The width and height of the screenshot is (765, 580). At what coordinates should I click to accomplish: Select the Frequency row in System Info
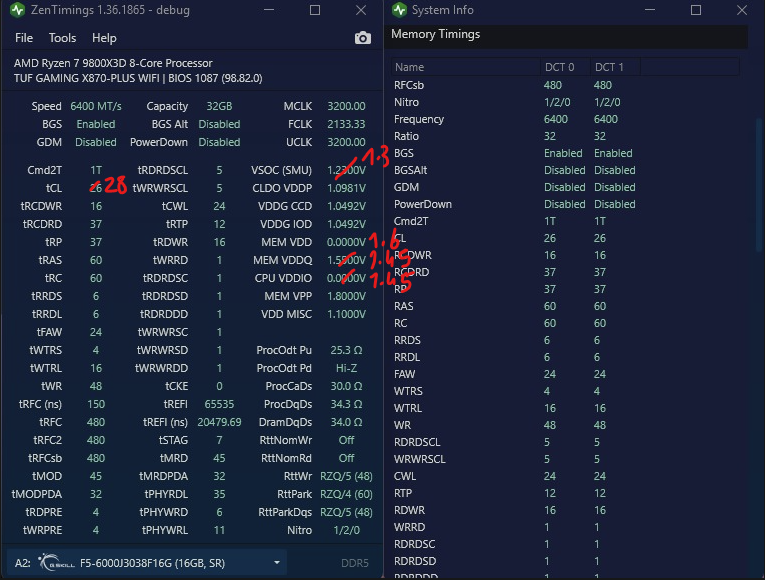(x=566, y=119)
